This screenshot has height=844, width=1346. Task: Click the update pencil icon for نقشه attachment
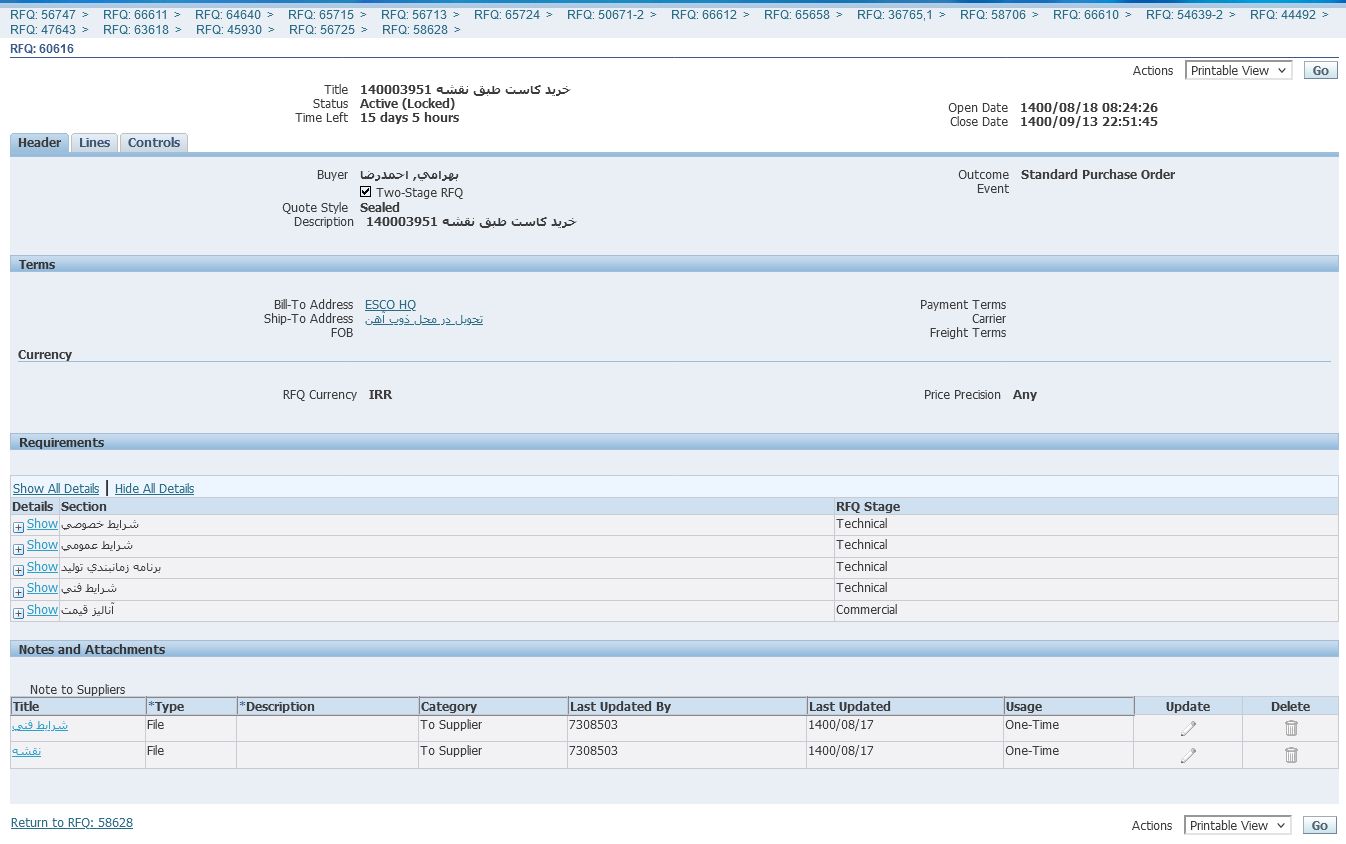click(1188, 756)
